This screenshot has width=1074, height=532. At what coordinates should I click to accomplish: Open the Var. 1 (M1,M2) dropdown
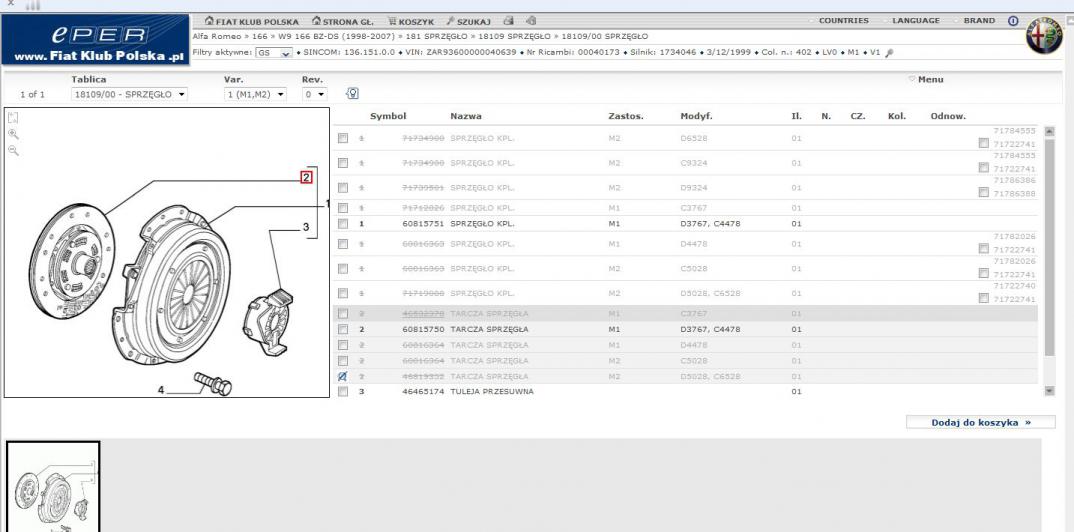tap(257, 95)
